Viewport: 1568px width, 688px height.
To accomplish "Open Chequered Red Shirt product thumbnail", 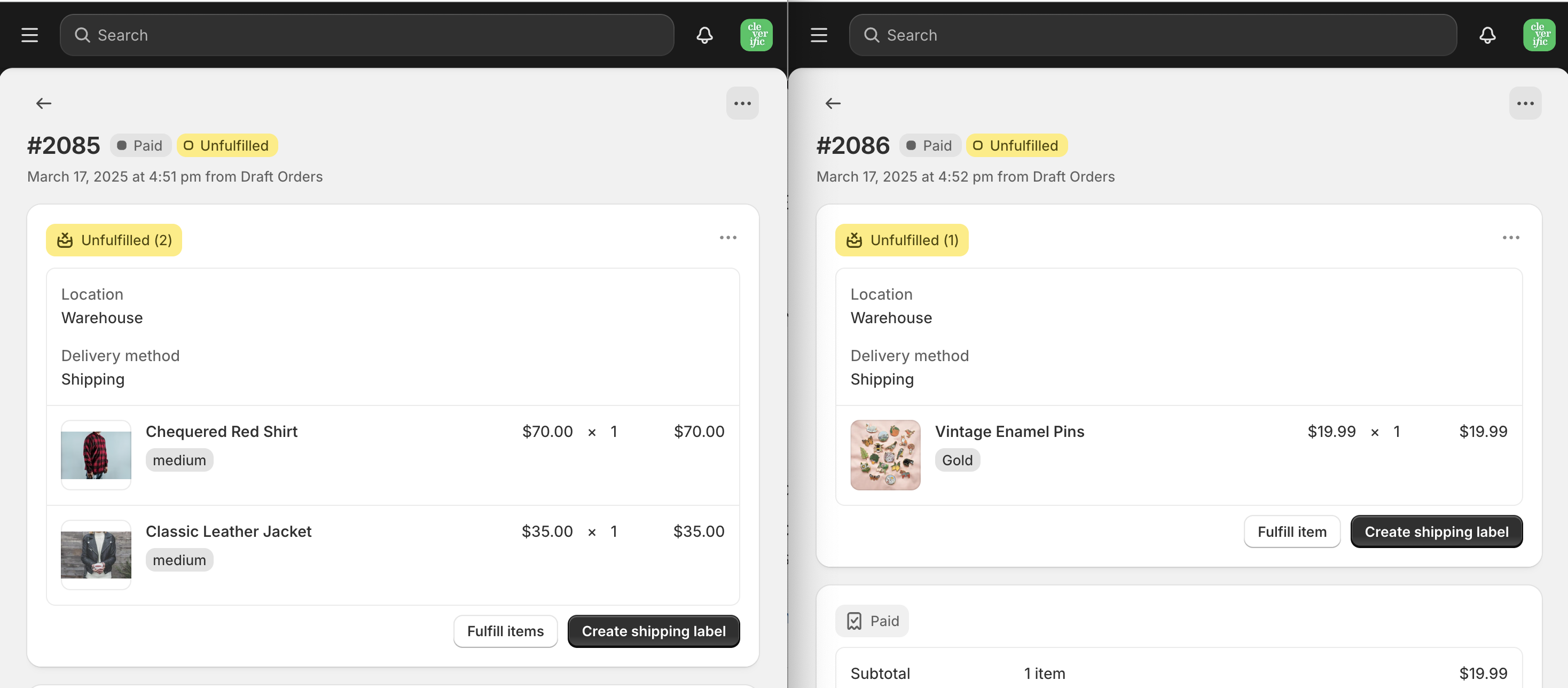I will pyautogui.click(x=96, y=455).
